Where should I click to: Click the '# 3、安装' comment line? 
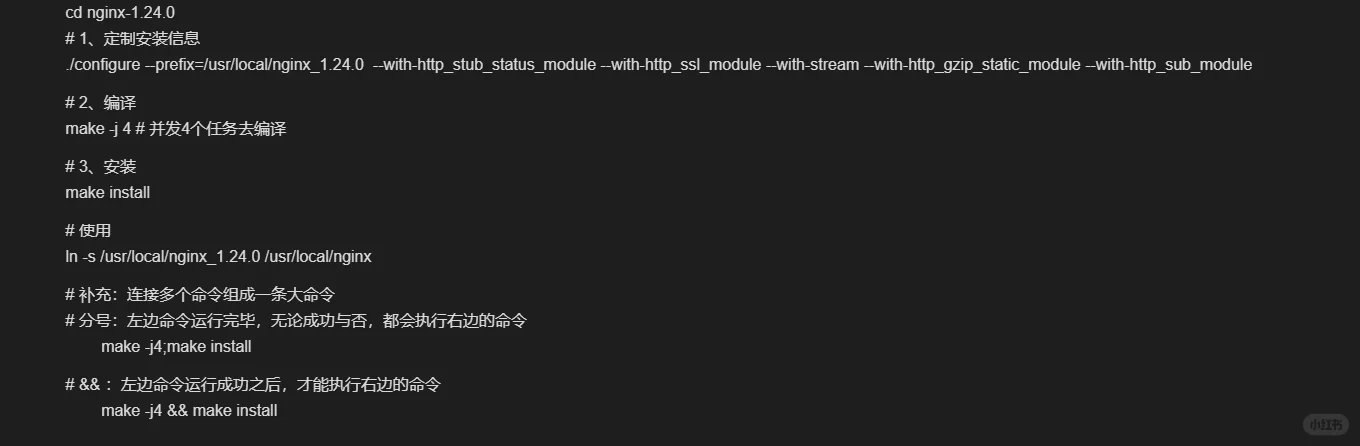point(100,167)
